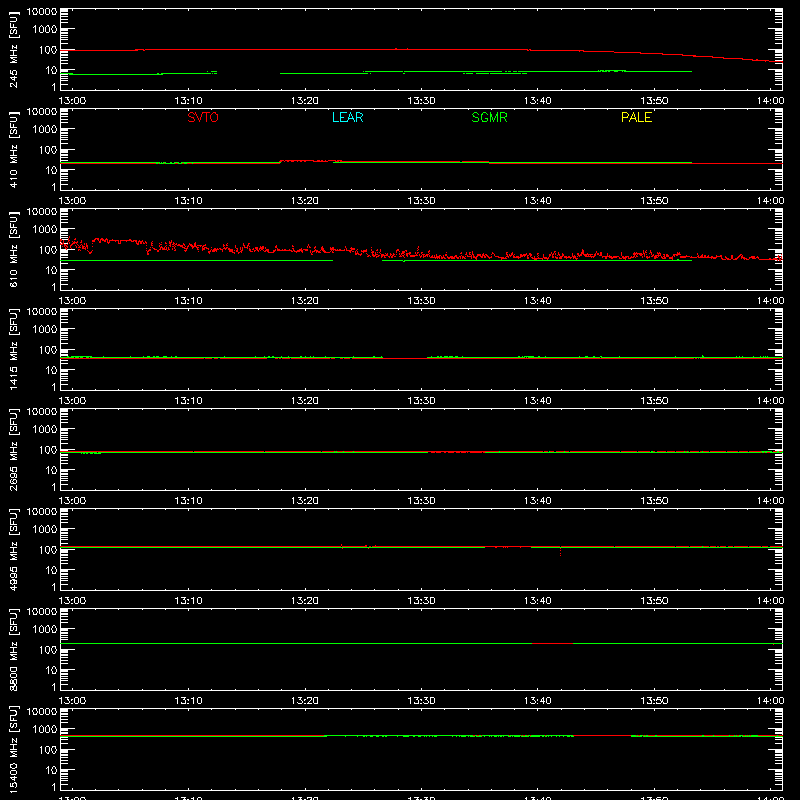Click the 245 MHz panel's 13:10 time label
The height and width of the screenshot is (800, 800).
pyautogui.click(x=188, y=101)
